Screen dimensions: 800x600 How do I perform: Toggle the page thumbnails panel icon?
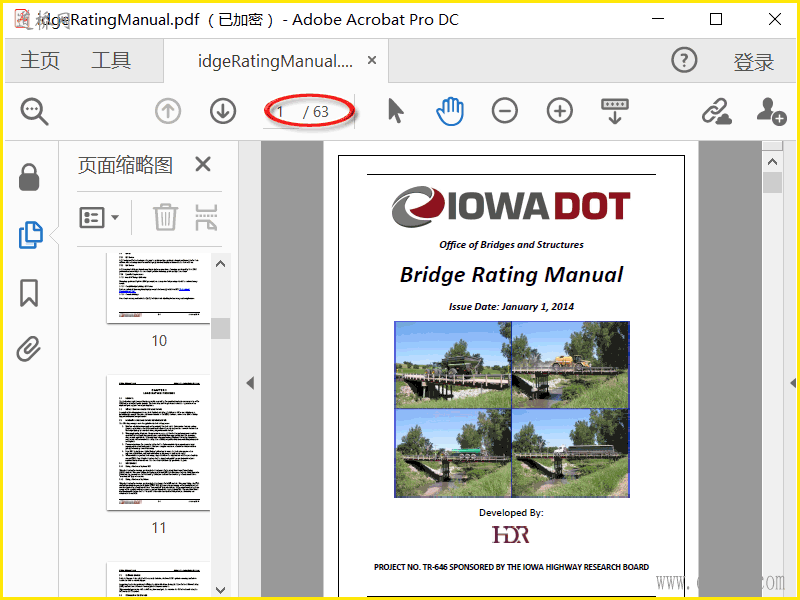(x=31, y=235)
